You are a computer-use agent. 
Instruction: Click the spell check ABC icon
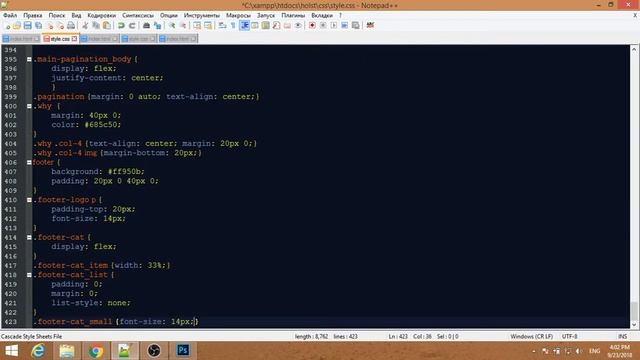[370, 25]
